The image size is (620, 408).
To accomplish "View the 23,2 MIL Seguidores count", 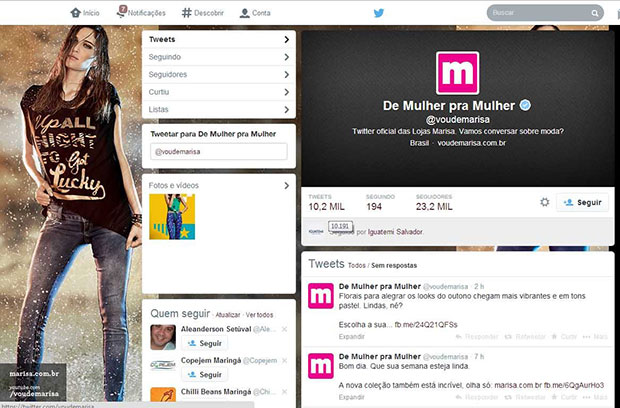I will tap(434, 203).
